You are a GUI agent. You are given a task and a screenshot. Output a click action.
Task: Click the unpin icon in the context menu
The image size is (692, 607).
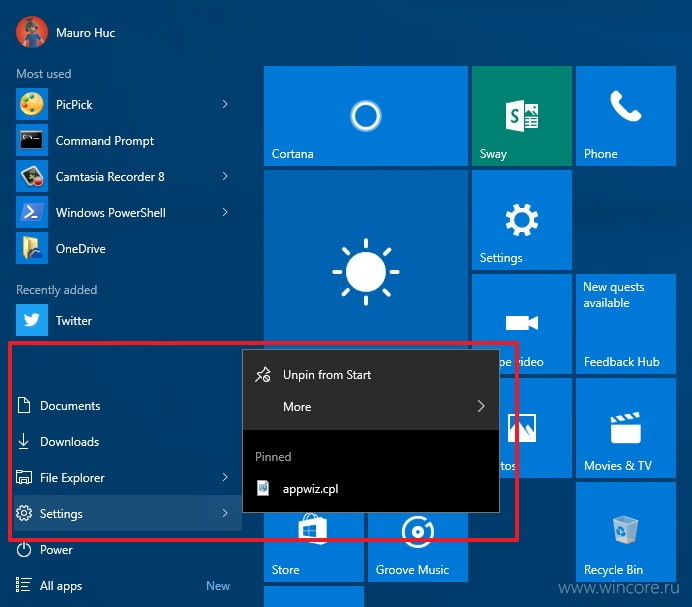tap(263, 374)
